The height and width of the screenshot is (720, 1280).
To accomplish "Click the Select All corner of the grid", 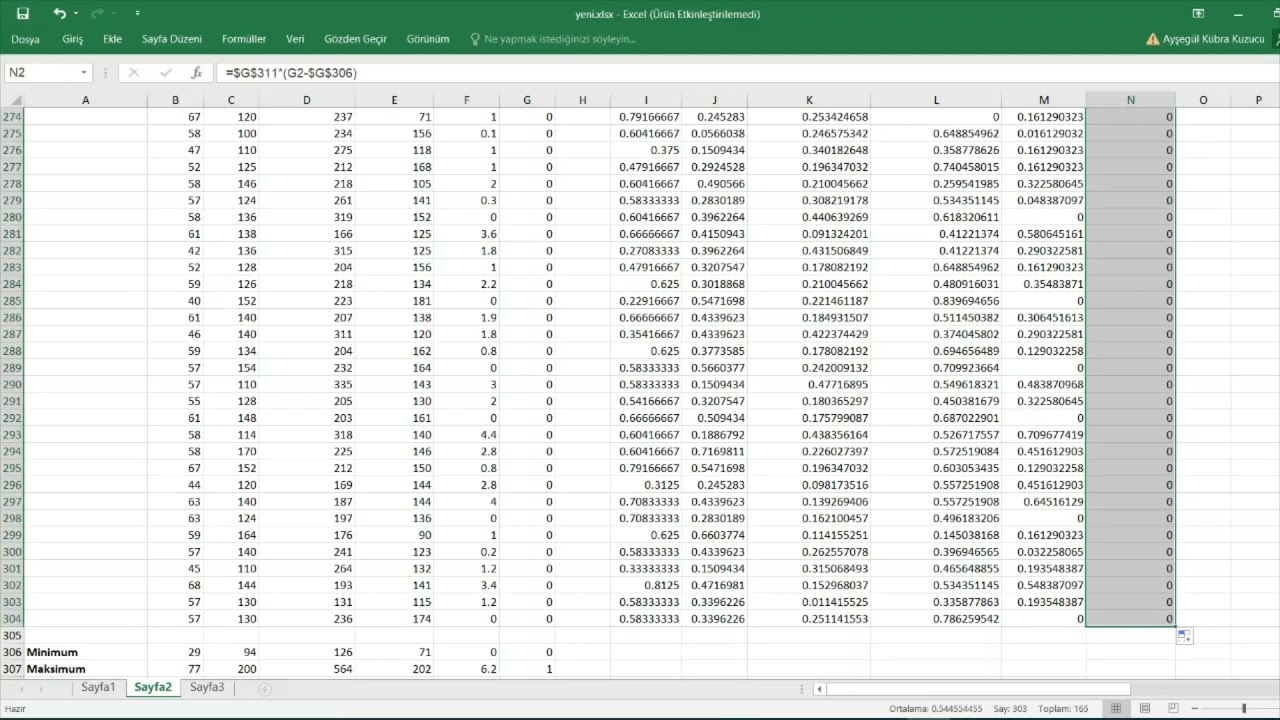I will click(x=12, y=100).
